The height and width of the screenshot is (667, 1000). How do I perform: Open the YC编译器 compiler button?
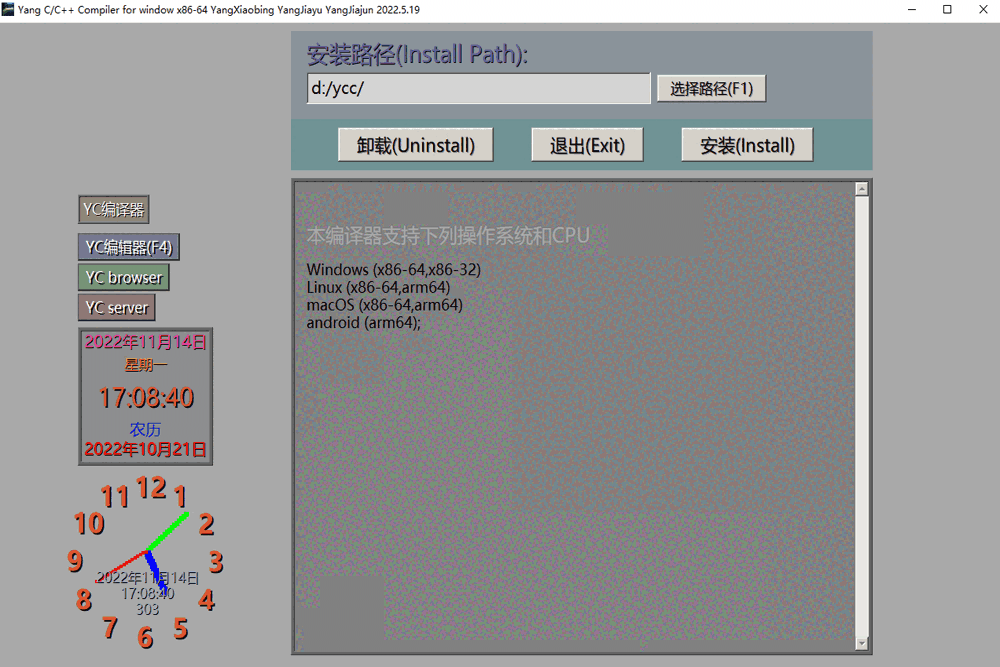click(x=114, y=209)
